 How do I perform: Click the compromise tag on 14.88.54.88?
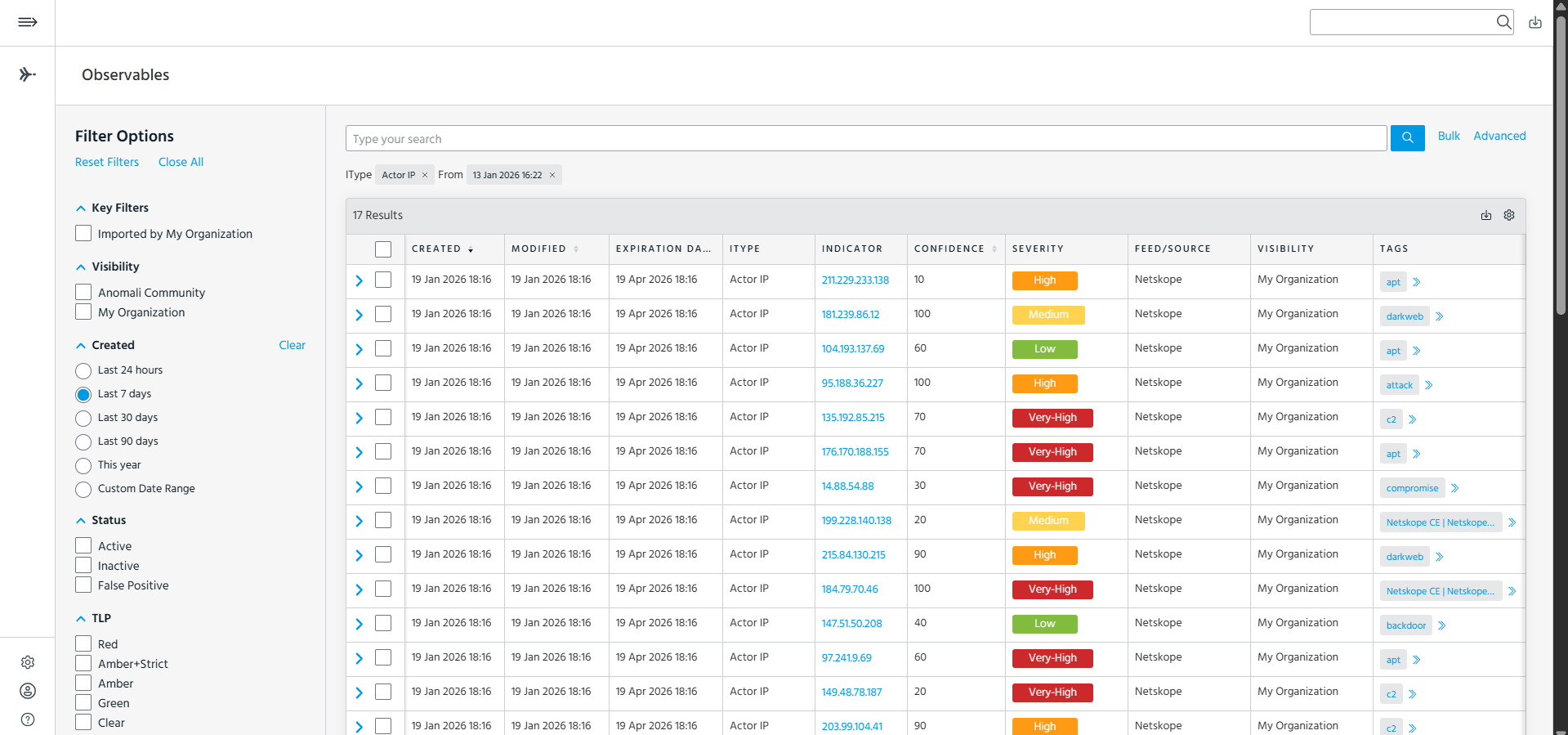(1412, 488)
